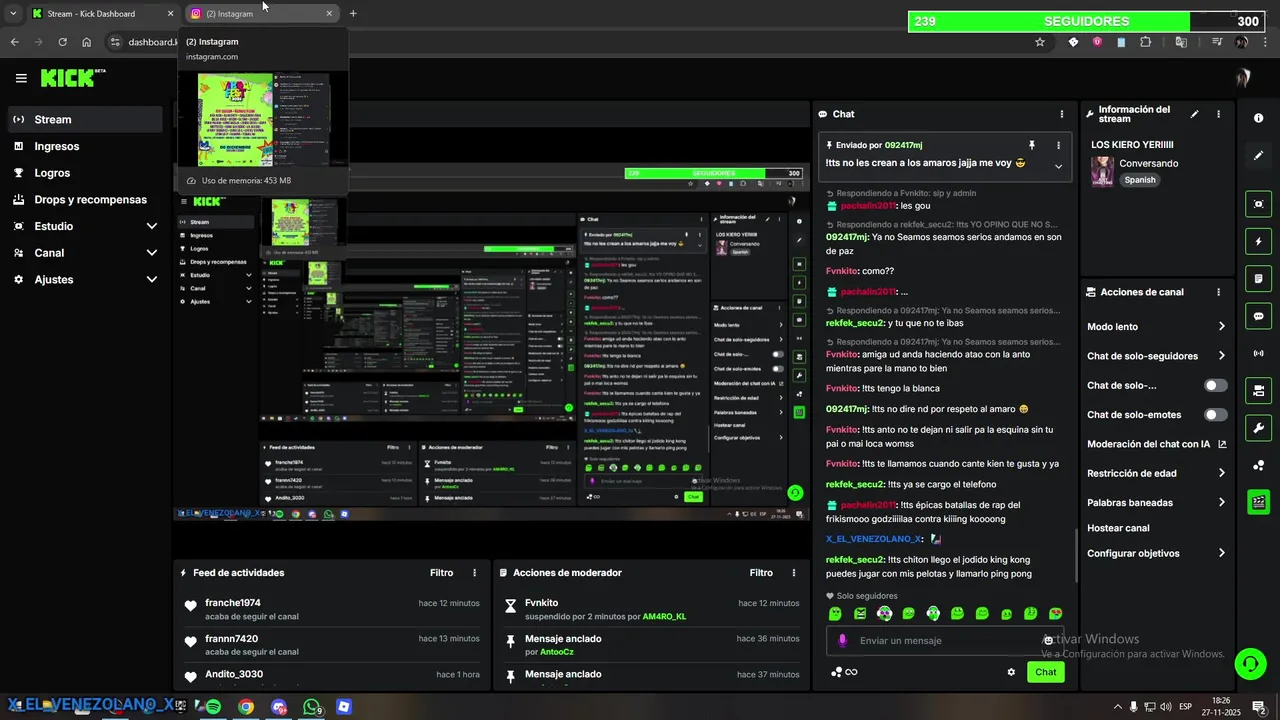Click the AM4RO_KL moderator link
This screenshot has height=720, width=1280.
tap(664, 616)
